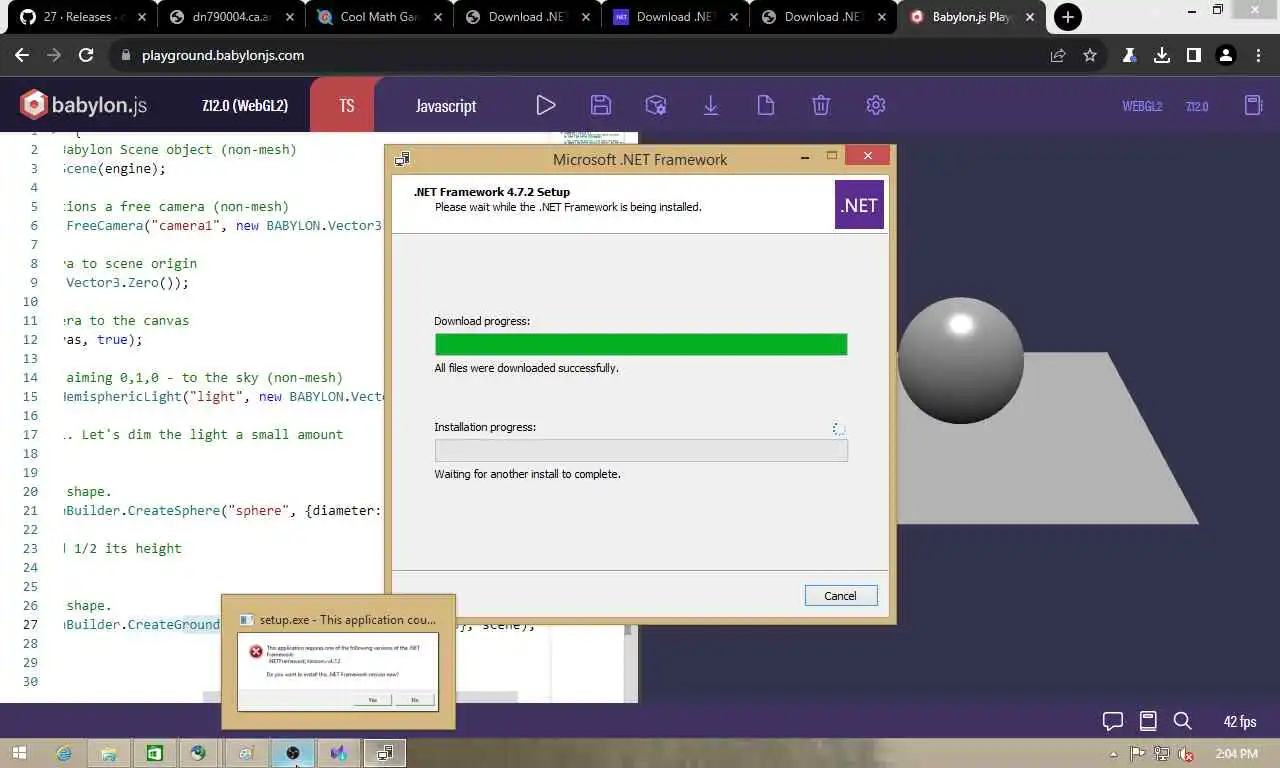Switch editor to Javascript mode
This screenshot has height=768, width=1280.
point(446,105)
